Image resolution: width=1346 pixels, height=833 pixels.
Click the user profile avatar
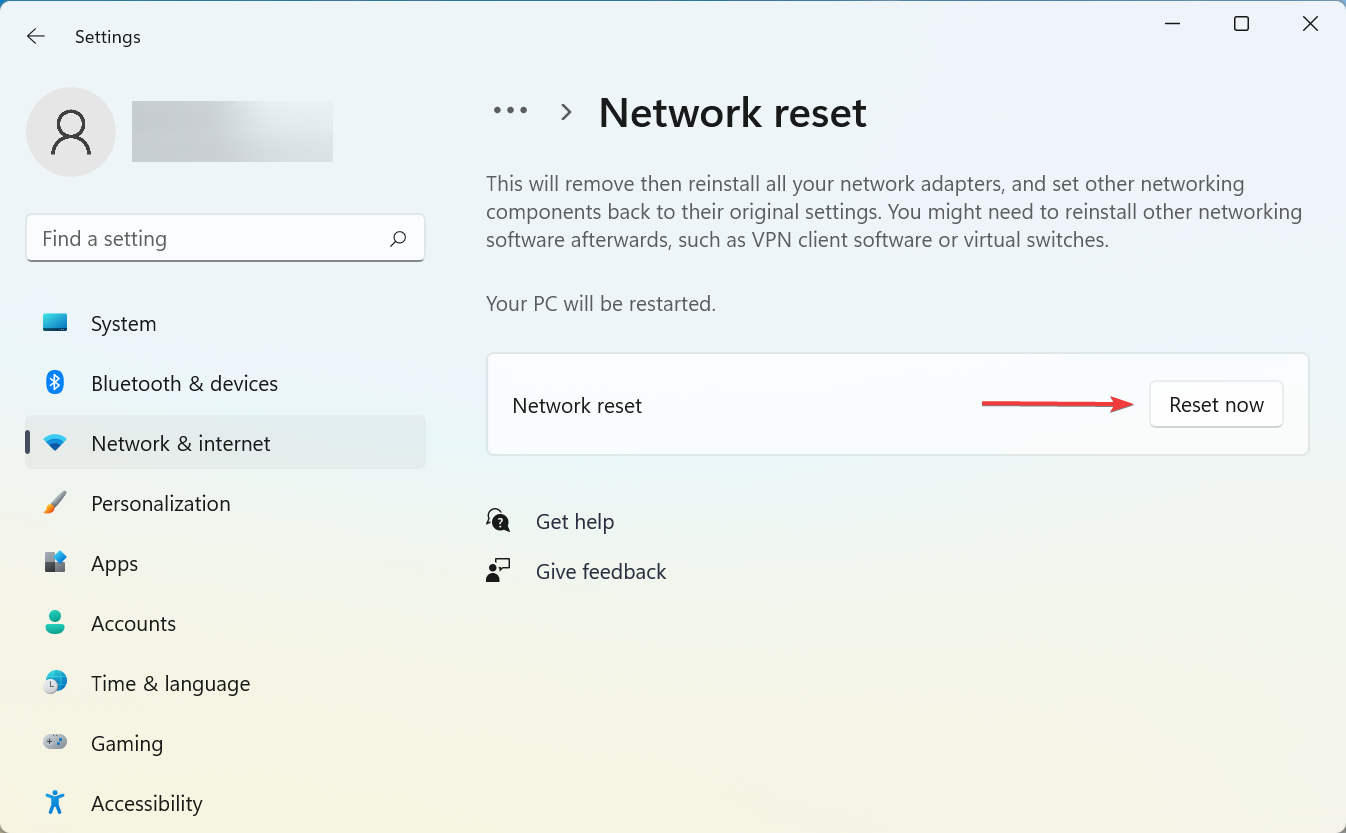coord(71,132)
